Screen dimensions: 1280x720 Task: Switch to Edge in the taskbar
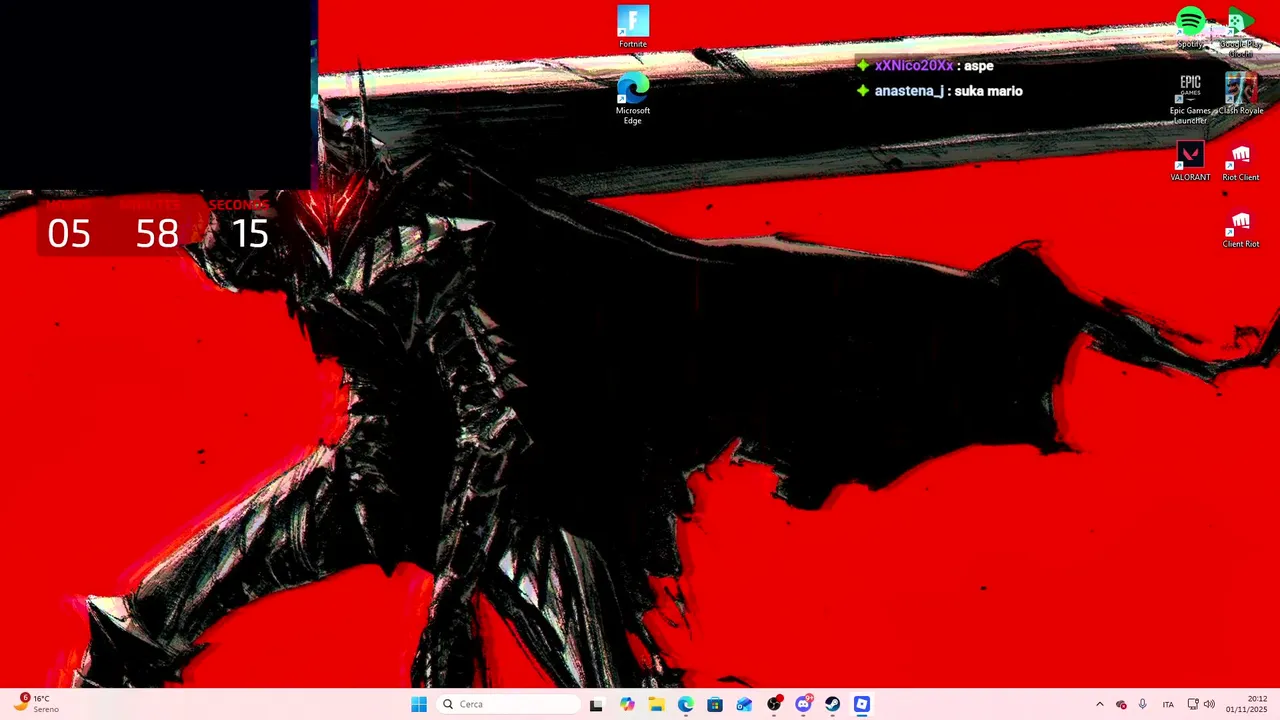[685, 705]
